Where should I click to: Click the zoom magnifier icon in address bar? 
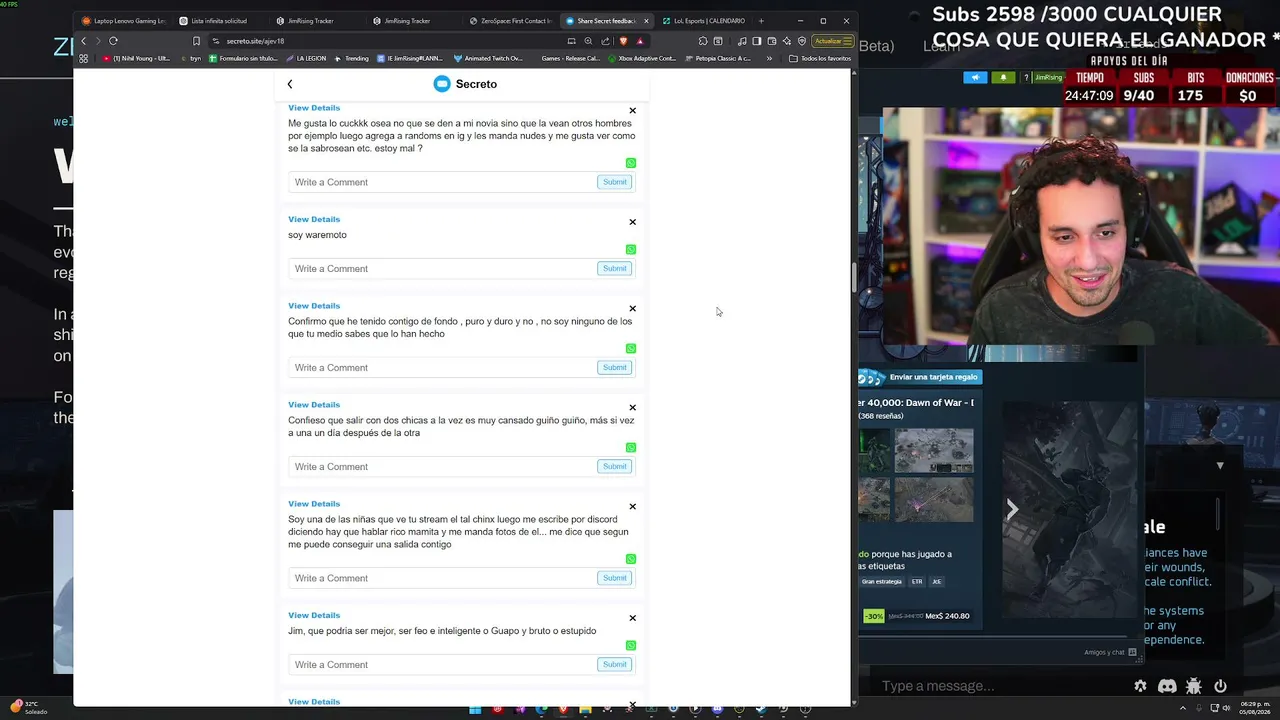(x=588, y=41)
